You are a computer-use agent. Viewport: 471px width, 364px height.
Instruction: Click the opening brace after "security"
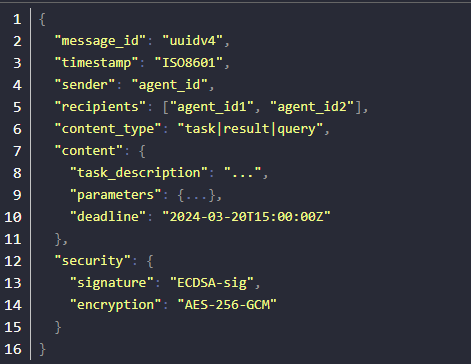150,261
